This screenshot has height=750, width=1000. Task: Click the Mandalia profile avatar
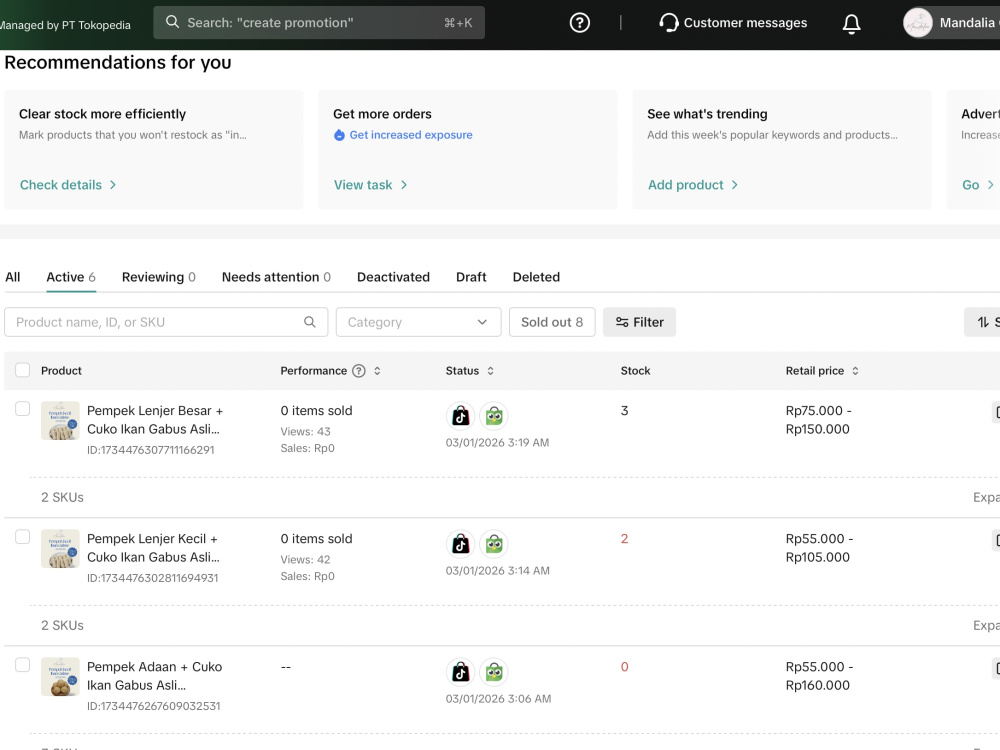point(918,23)
